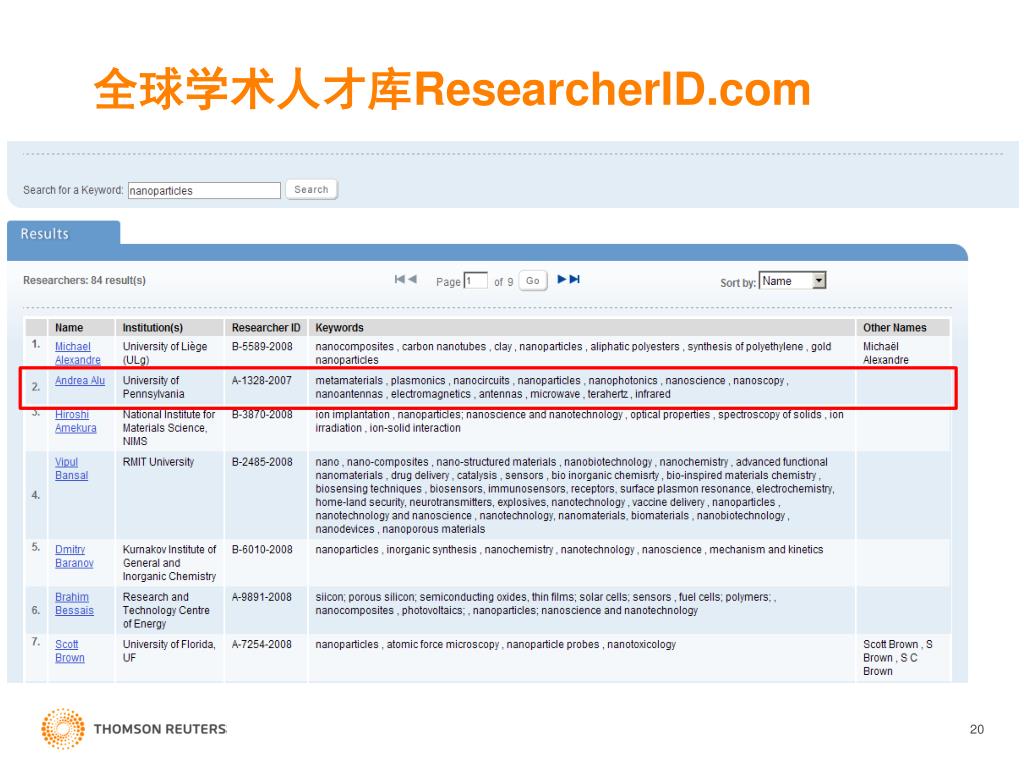The image size is (1024, 768).
Task: Select researcher ID B-6010-2008
Action: [262, 549]
